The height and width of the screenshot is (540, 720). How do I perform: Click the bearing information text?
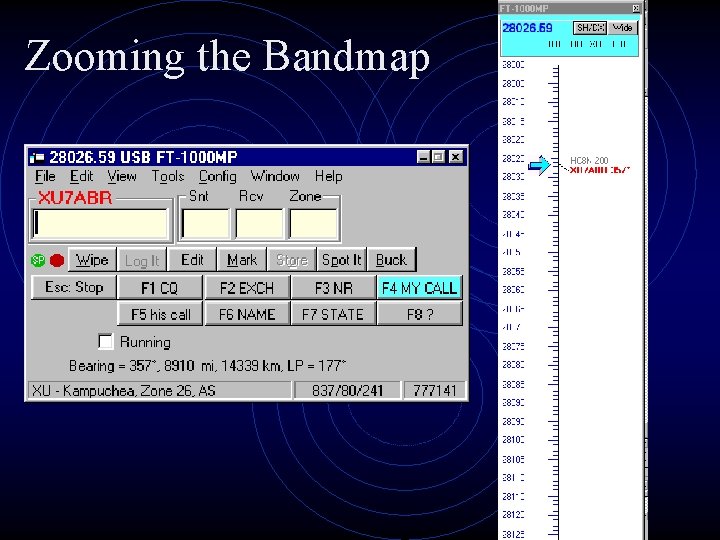point(207,366)
